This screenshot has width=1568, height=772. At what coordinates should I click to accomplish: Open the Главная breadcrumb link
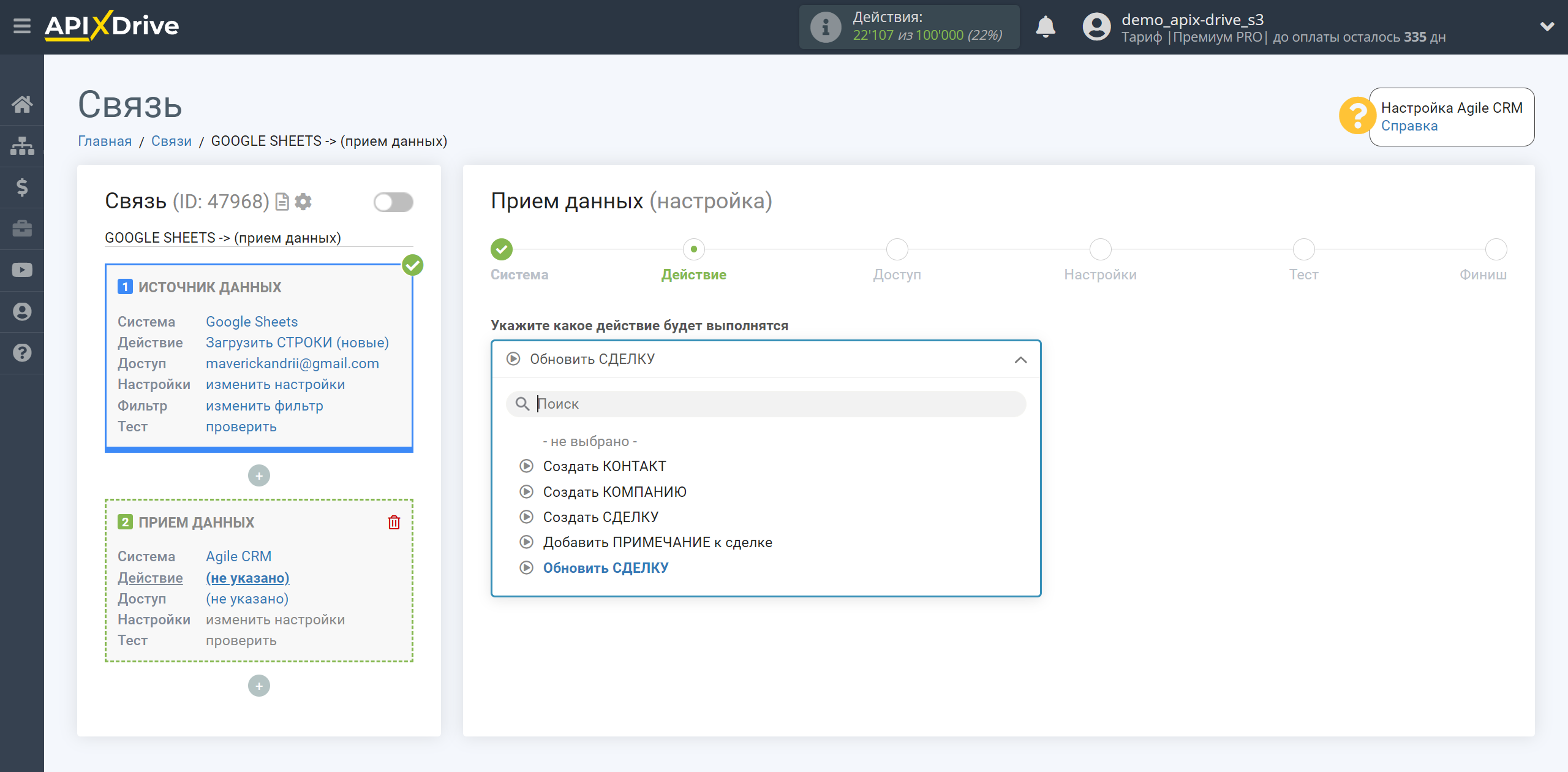(105, 141)
